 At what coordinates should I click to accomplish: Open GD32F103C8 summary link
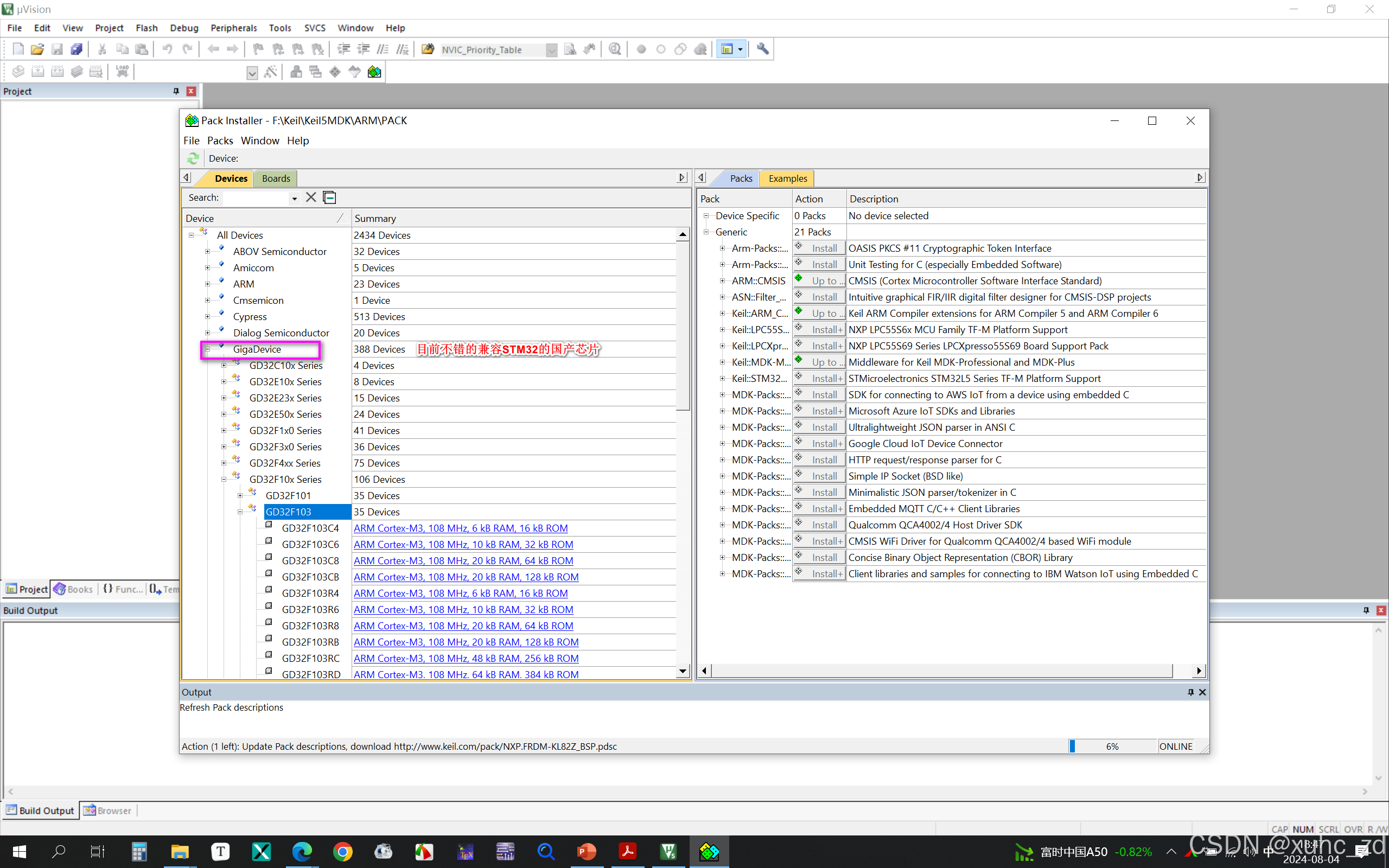463,560
